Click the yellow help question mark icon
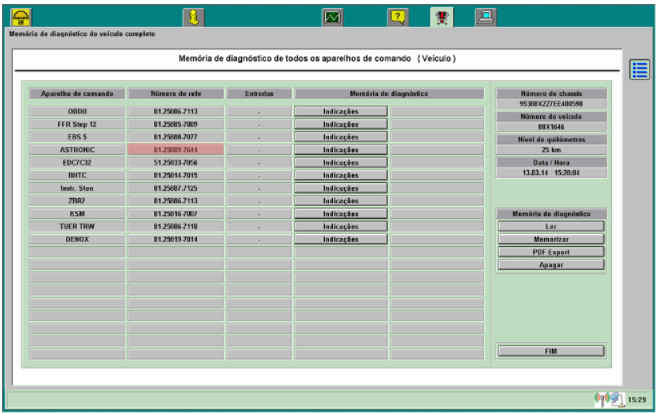659x413 pixels. click(x=397, y=16)
